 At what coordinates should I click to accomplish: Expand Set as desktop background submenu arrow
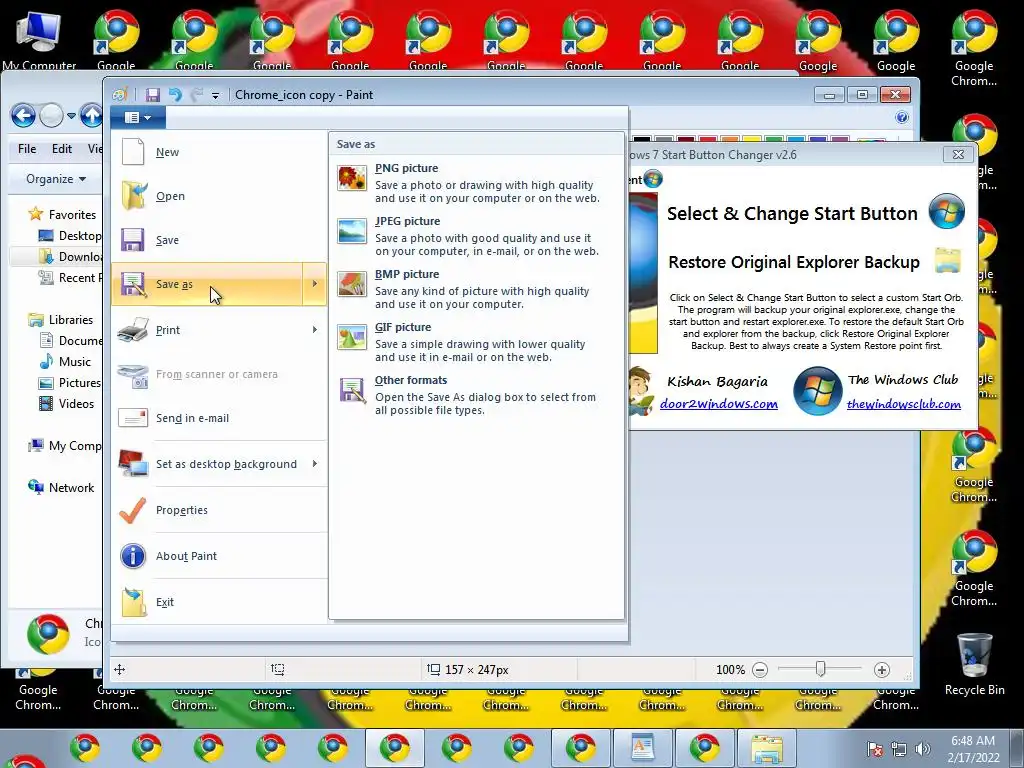coord(315,464)
